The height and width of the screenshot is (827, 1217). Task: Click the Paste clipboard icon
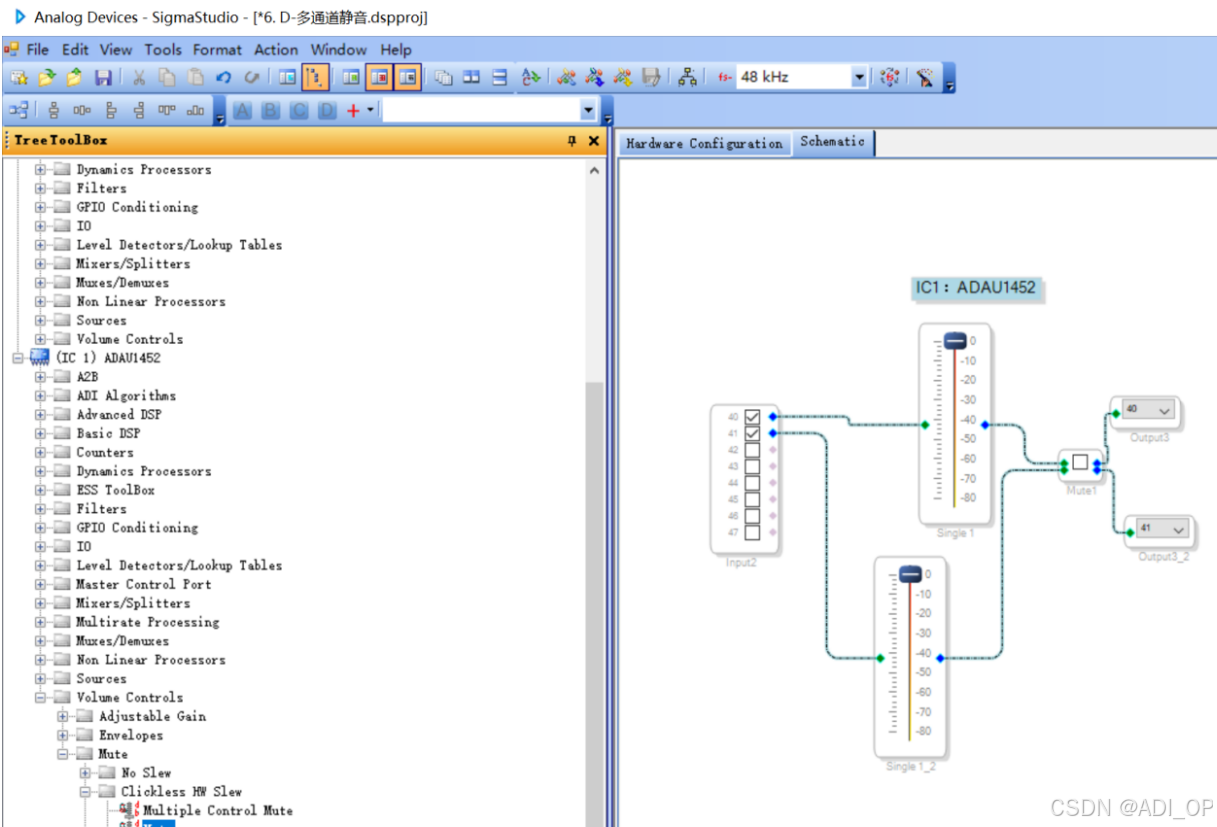point(196,77)
